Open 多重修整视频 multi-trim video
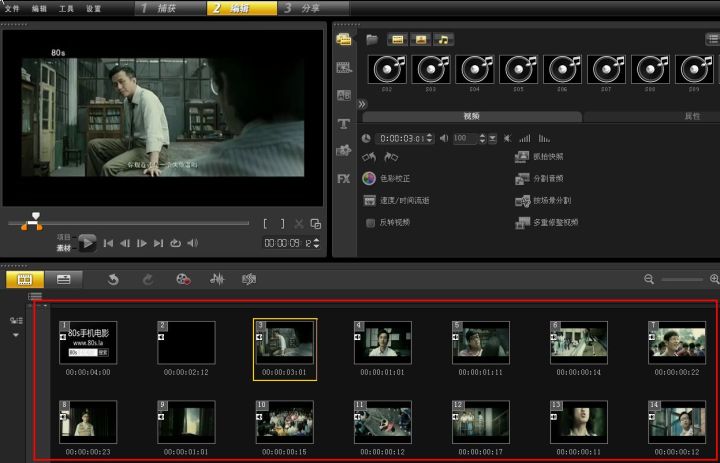The width and height of the screenshot is (720, 463). click(546, 223)
